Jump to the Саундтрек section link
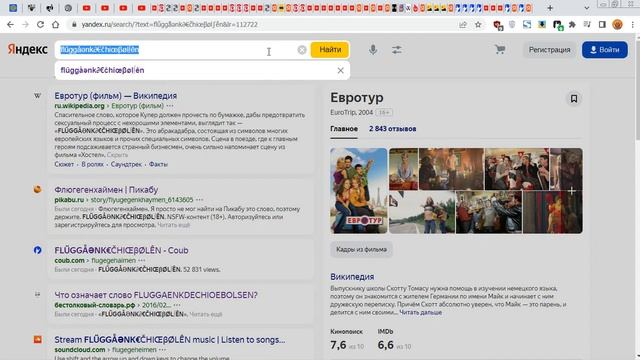640x360 pixels. (x=126, y=164)
